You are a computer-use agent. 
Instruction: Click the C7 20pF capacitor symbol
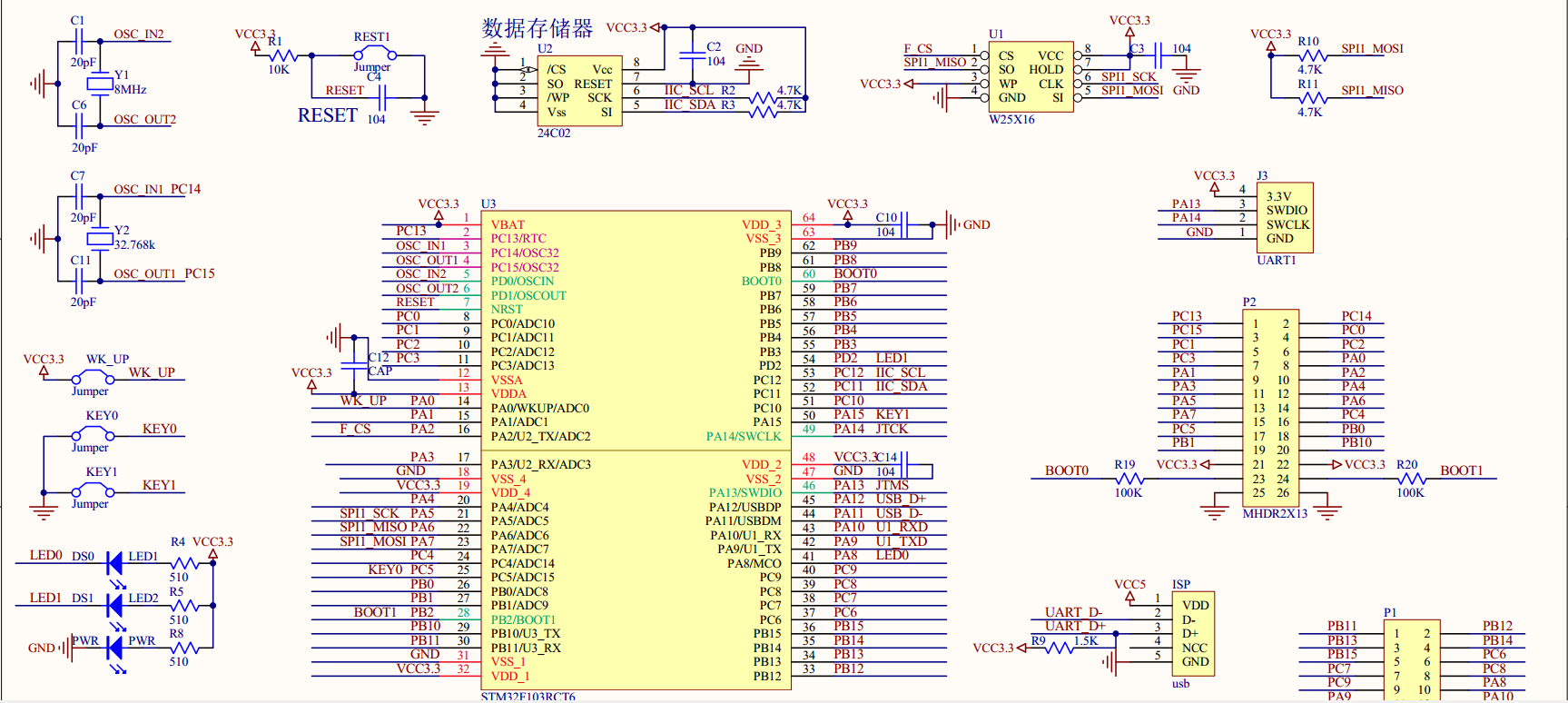click(79, 197)
